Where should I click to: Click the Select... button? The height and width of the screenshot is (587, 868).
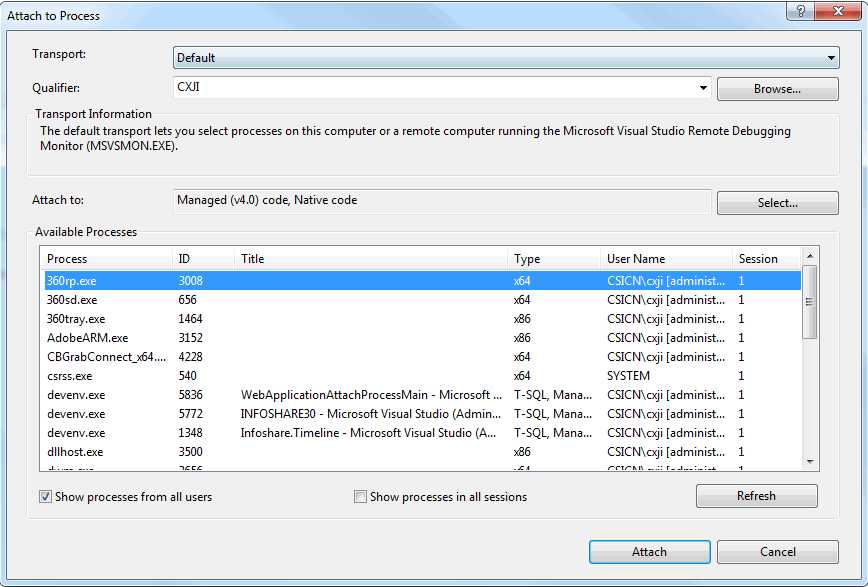(x=777, y=203)
